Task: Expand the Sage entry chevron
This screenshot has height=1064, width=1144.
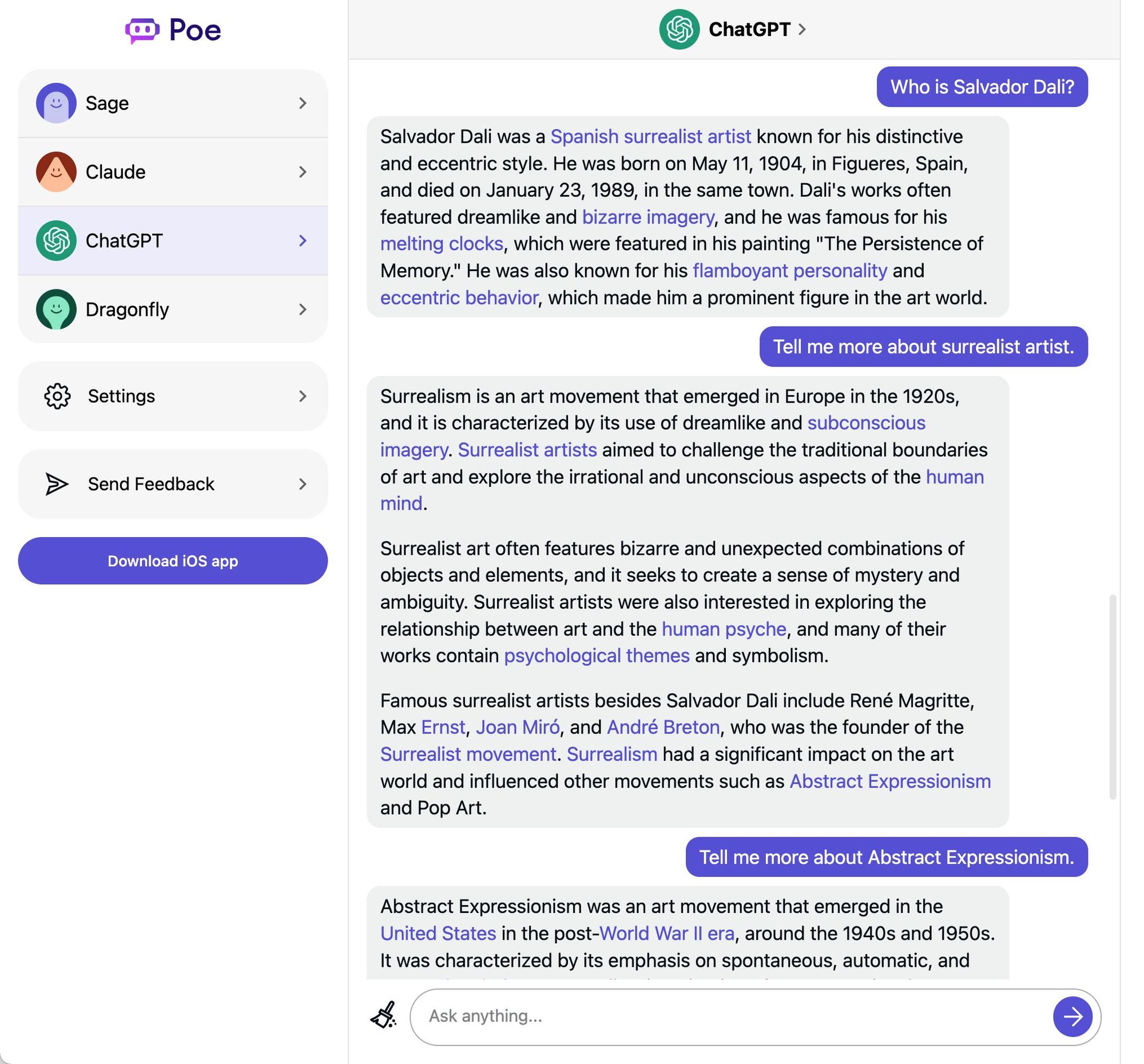Action: 303,103
